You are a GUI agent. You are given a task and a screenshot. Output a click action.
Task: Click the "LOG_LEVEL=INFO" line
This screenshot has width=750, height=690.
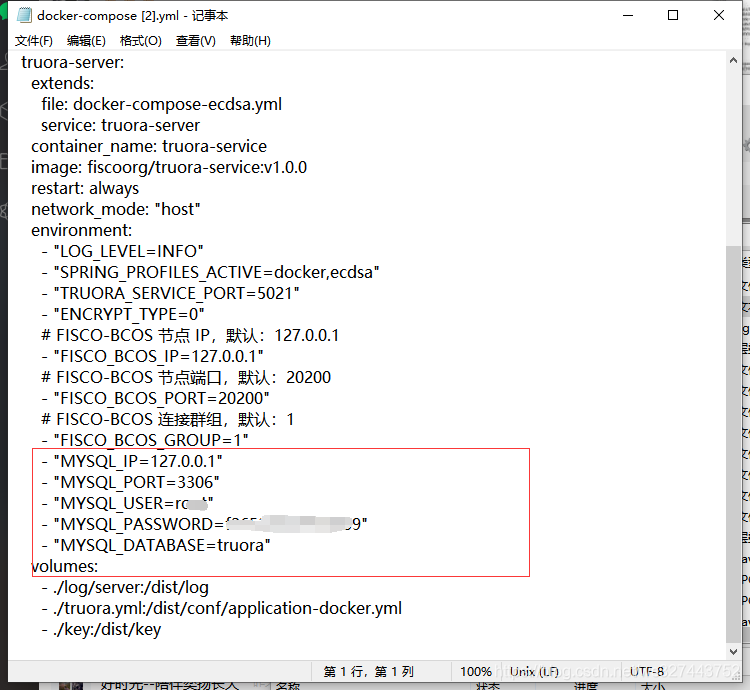pos(122,252)
